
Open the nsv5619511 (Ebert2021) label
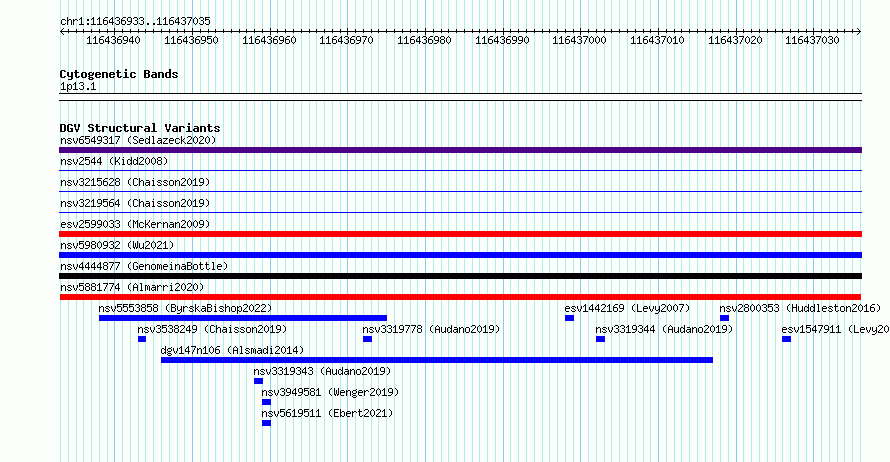click(327, 413)
